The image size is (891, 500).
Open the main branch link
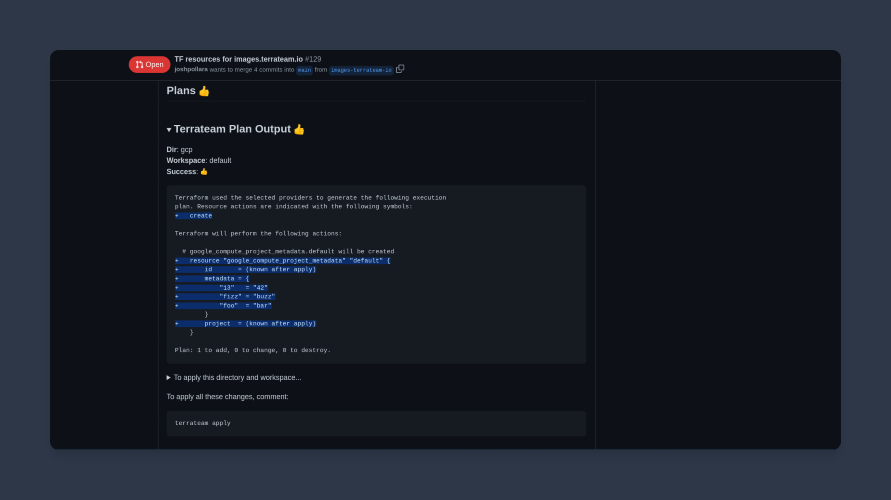[304, 70]
